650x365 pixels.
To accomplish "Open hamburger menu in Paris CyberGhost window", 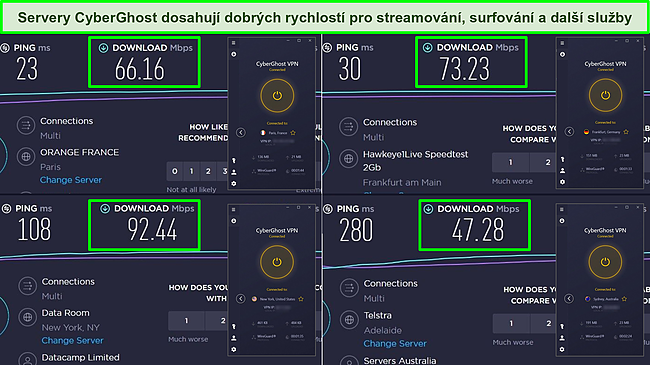I will click(233, 43).
